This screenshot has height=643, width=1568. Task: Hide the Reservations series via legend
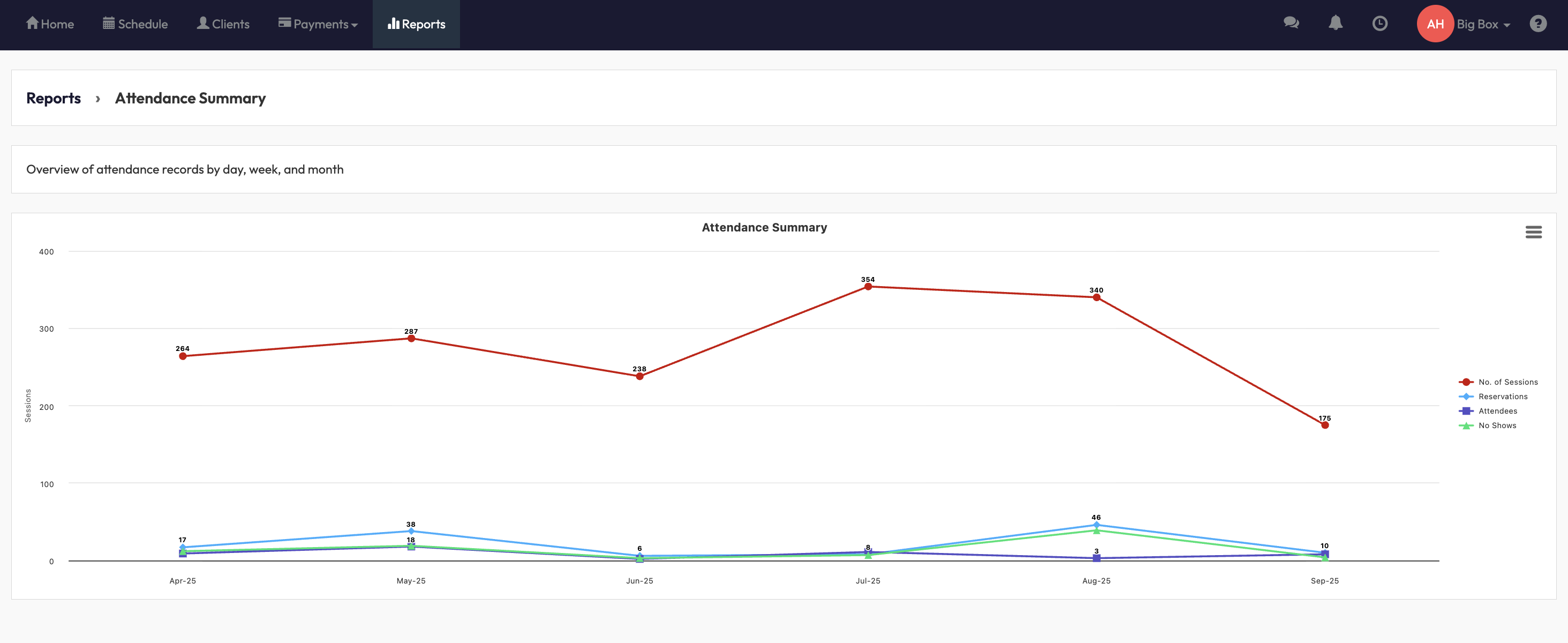[1502, 397]
